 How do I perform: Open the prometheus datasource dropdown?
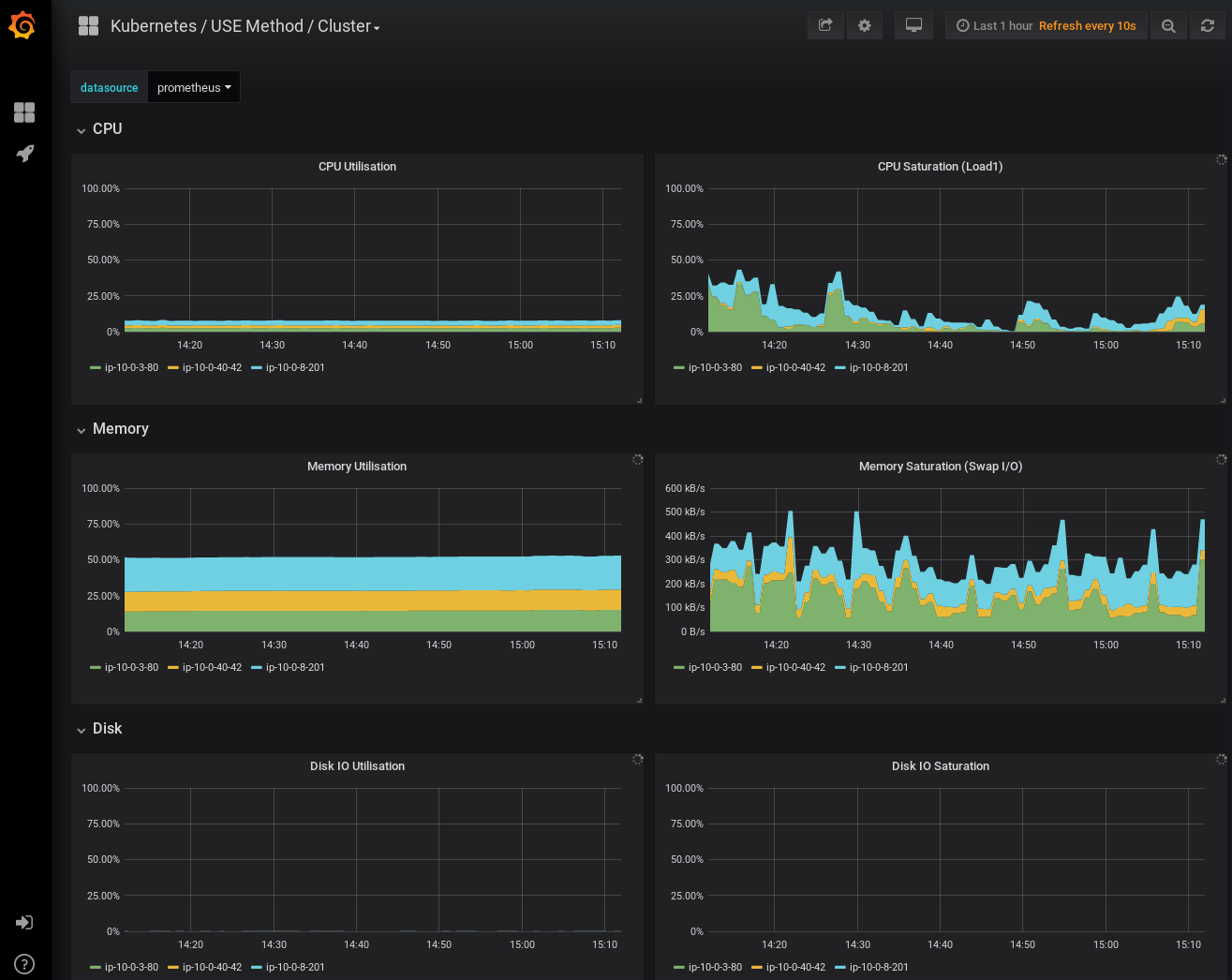[194, 87]
